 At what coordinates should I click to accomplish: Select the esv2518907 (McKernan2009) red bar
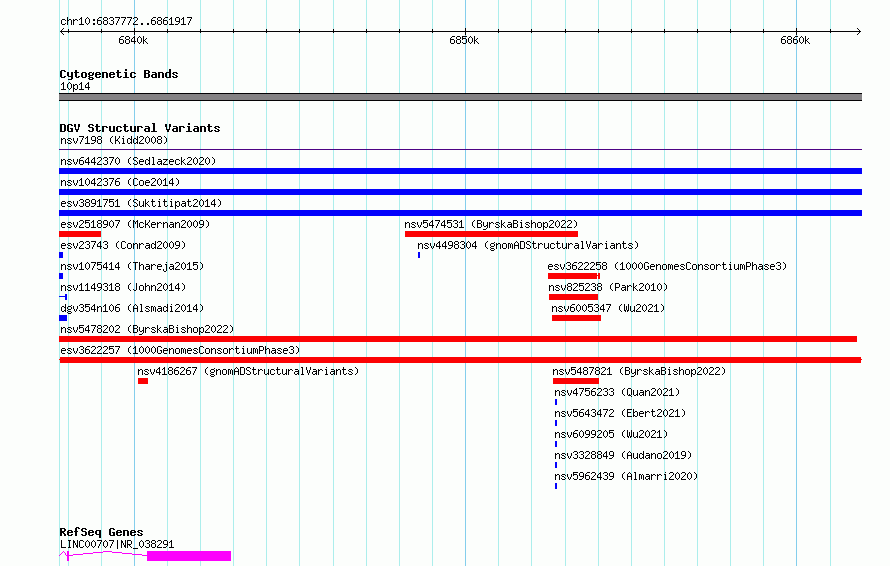click(x=80, y=234)
